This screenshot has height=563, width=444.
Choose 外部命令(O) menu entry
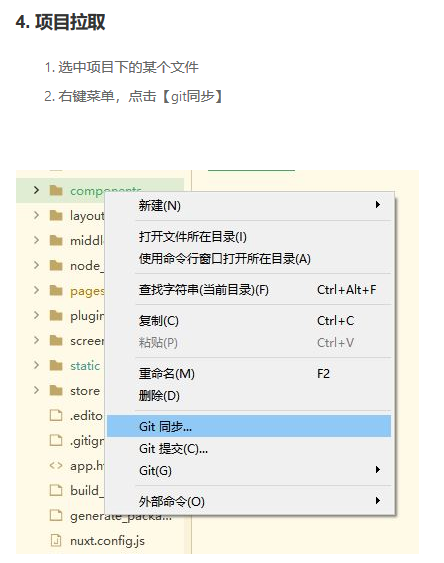pos(249,501)
